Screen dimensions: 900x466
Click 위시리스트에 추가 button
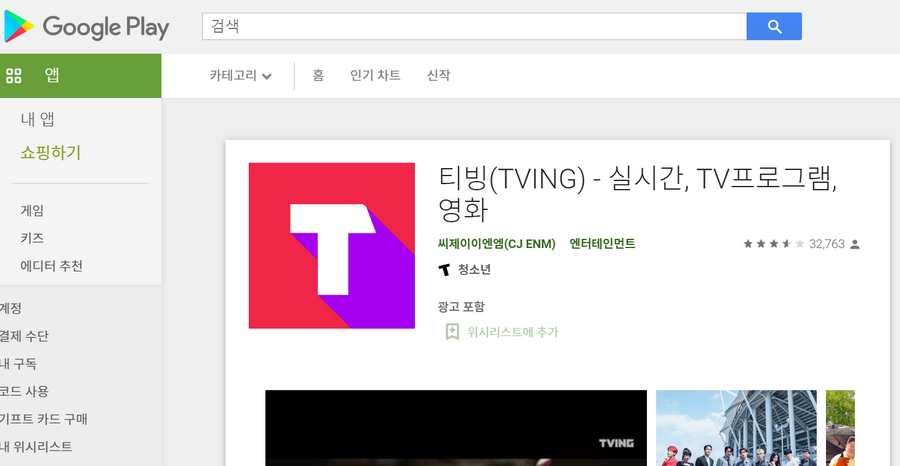502,332
